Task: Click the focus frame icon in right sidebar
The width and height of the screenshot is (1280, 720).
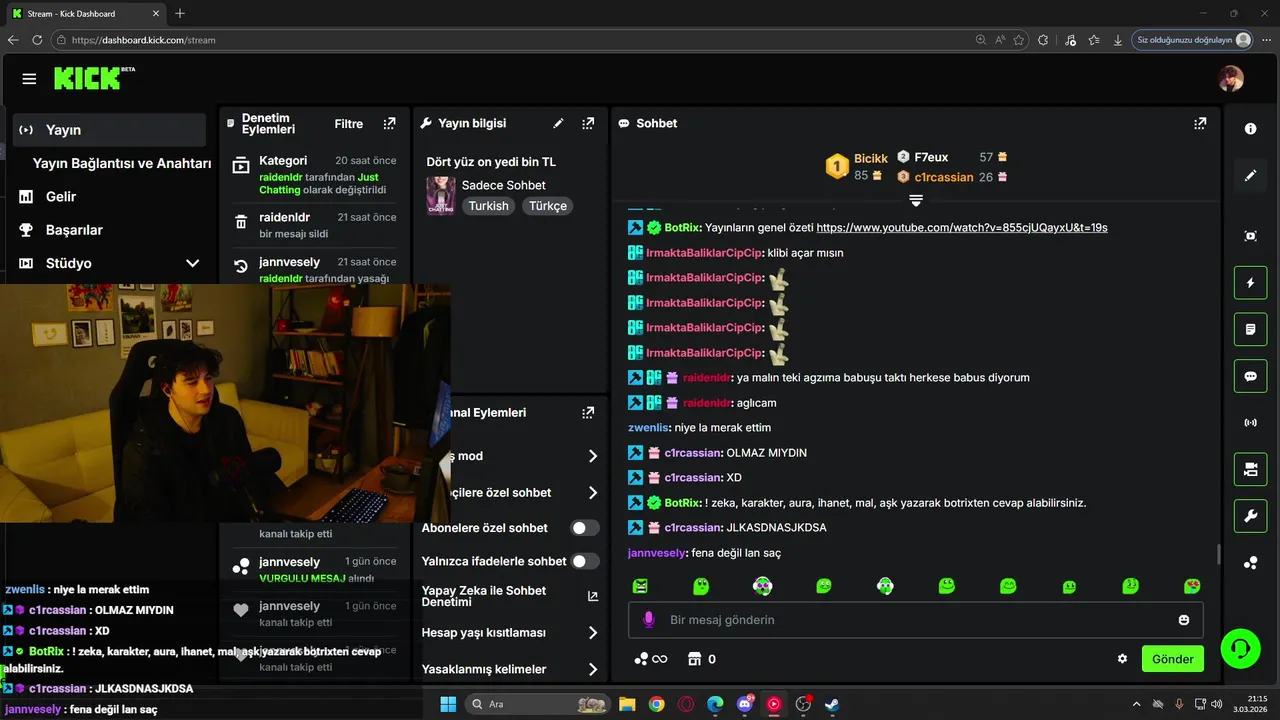Action: pos(1250,236)
